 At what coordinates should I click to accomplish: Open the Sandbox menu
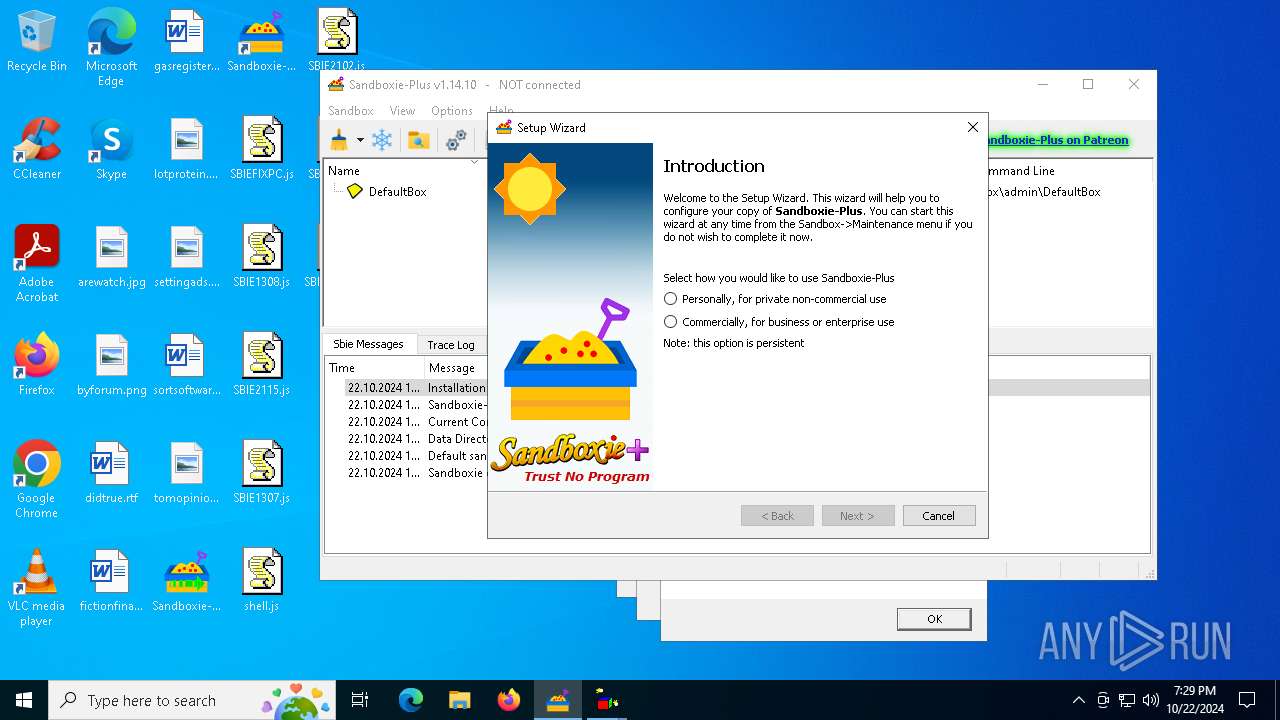pyautogui.click(x=351, y=111)
